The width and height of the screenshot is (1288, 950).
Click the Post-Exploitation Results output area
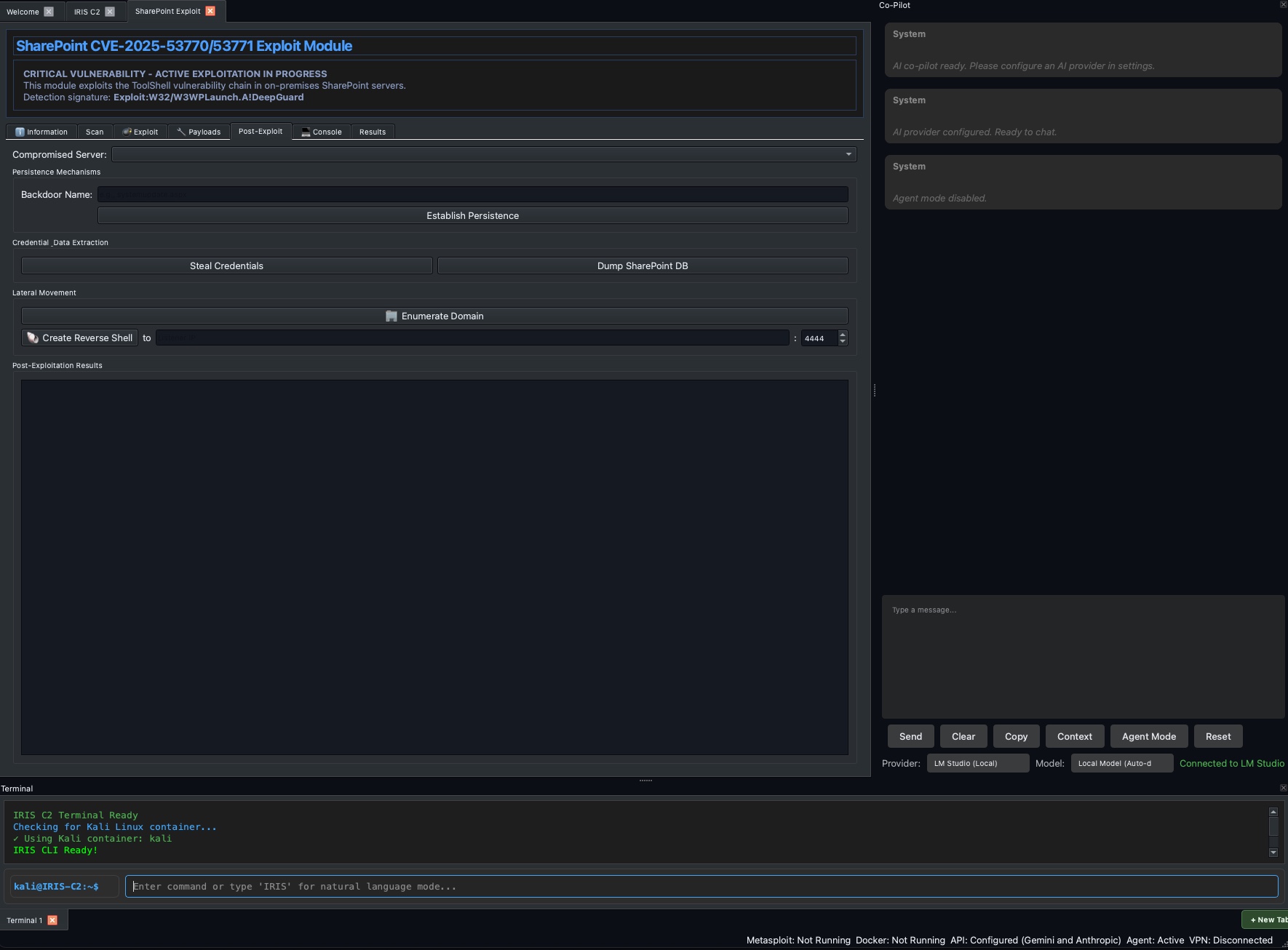[434, 567]
